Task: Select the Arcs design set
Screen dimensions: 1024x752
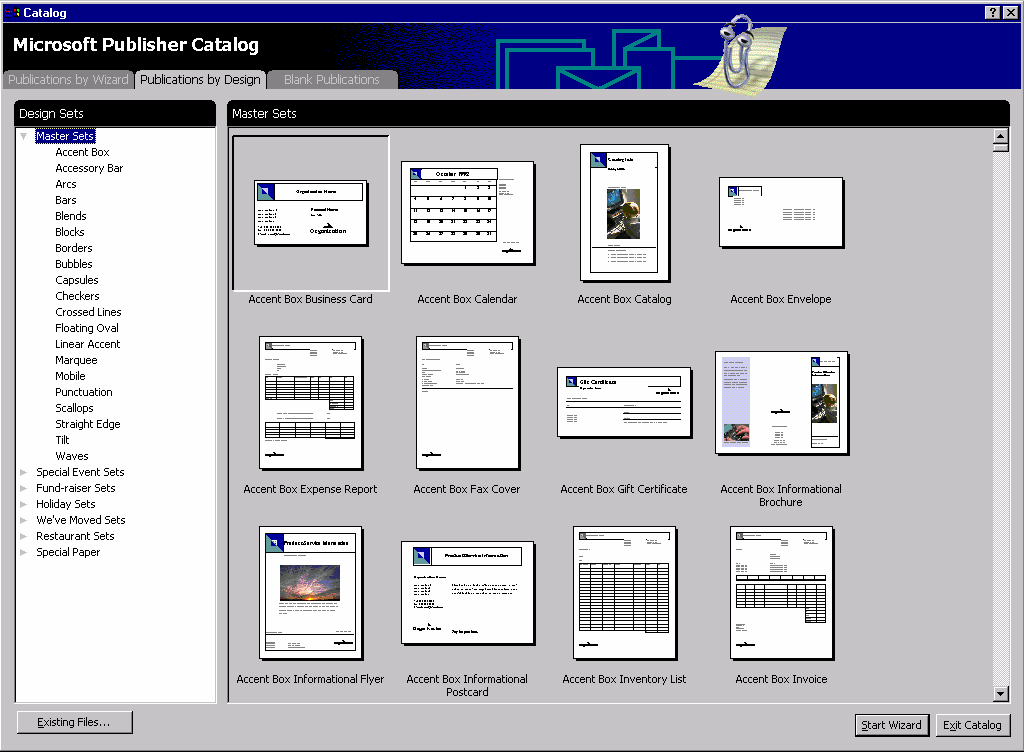Action: point(66,184)
